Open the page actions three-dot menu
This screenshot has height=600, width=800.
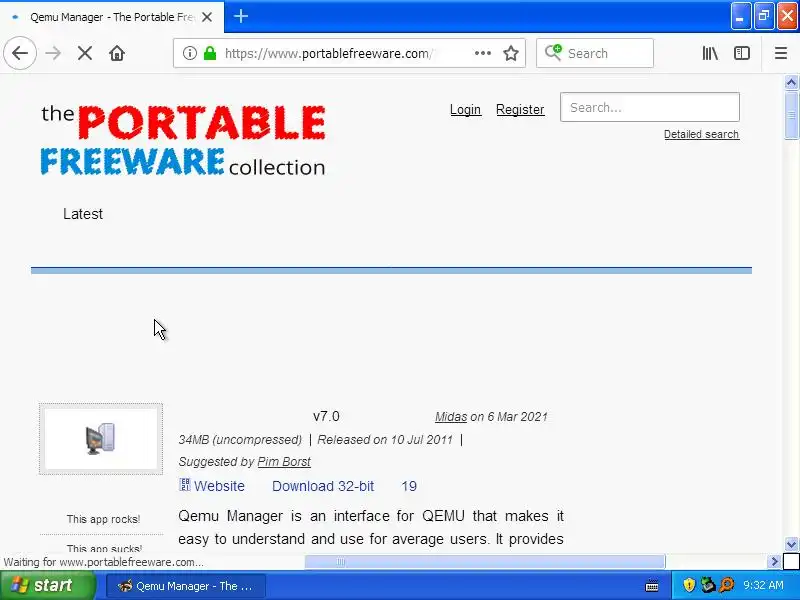coord(483,53)
